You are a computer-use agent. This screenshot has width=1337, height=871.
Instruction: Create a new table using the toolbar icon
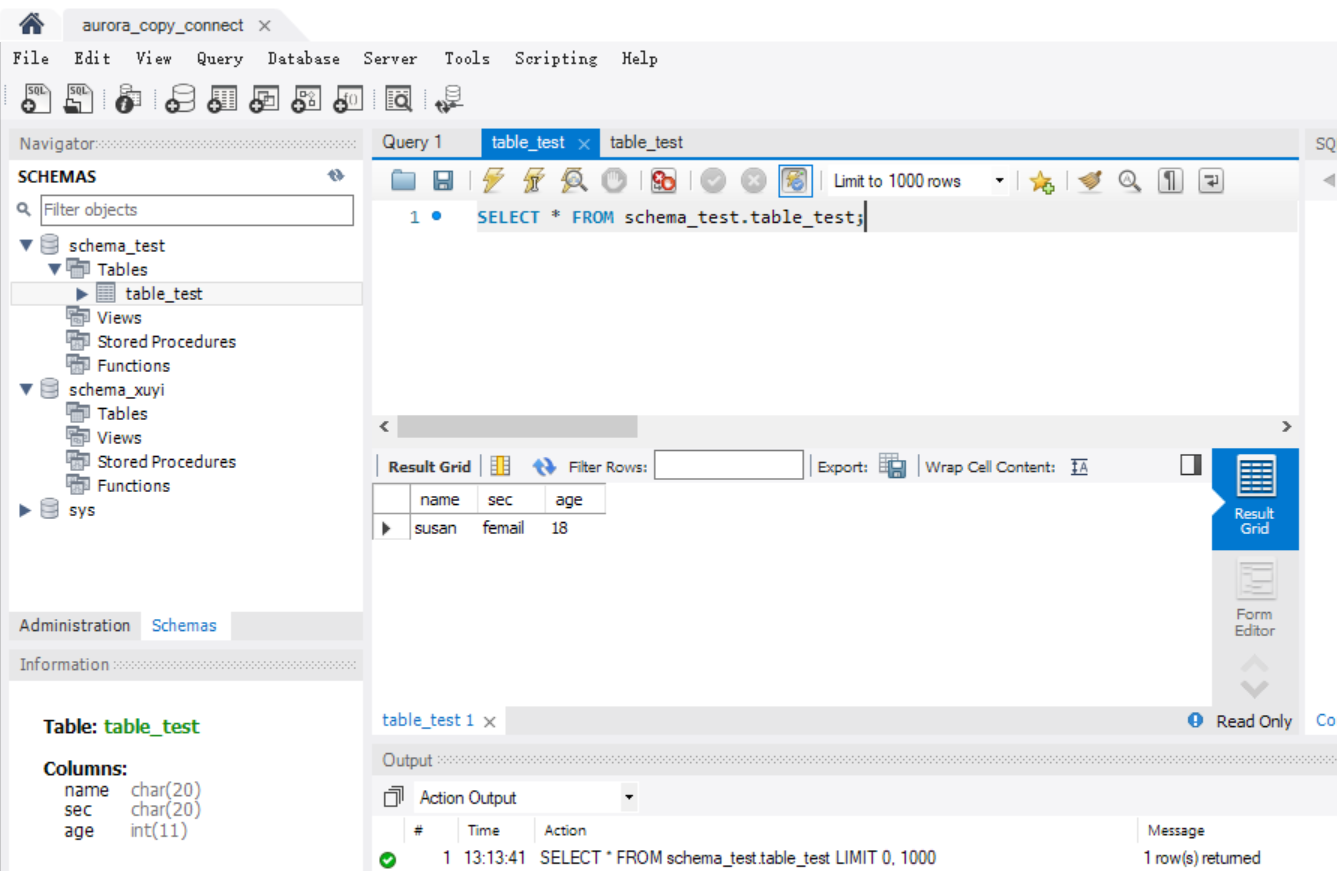(222, 98)
